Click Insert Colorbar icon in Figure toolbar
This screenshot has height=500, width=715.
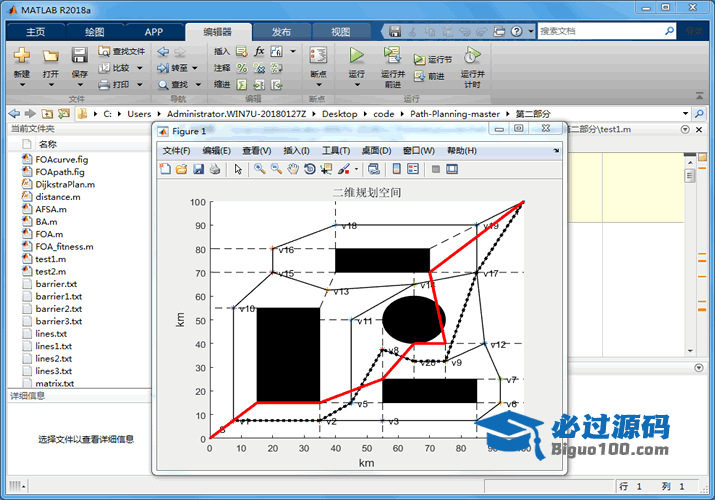(397, 169)
